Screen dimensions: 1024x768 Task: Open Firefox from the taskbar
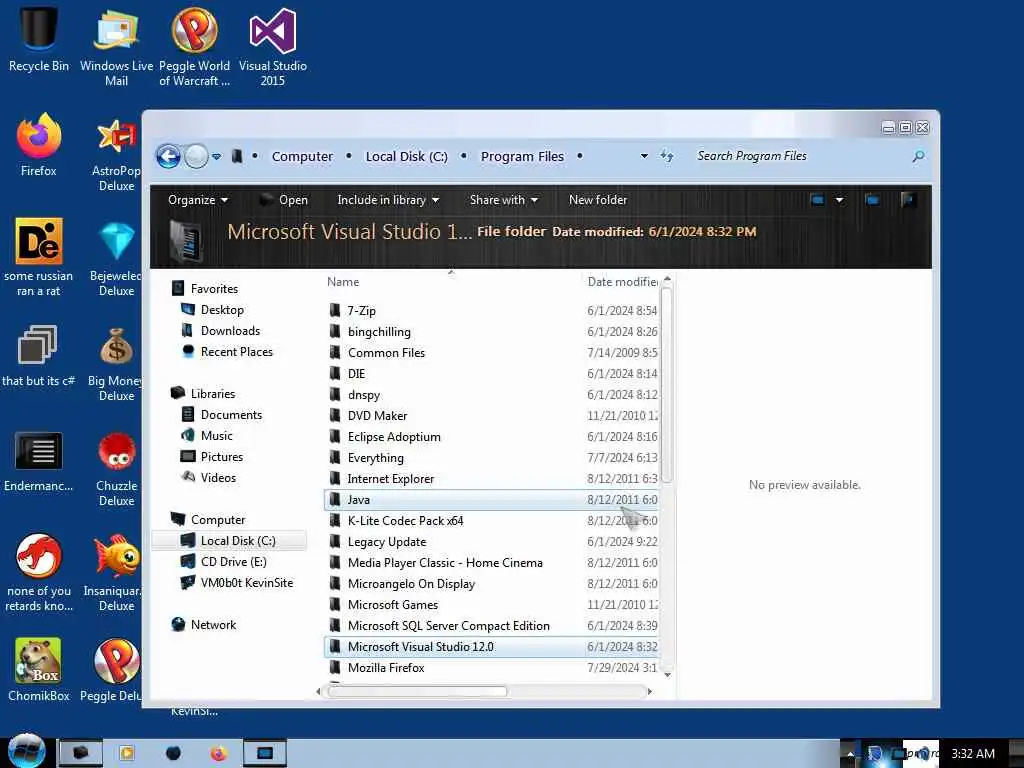click(x=218, y=754)
